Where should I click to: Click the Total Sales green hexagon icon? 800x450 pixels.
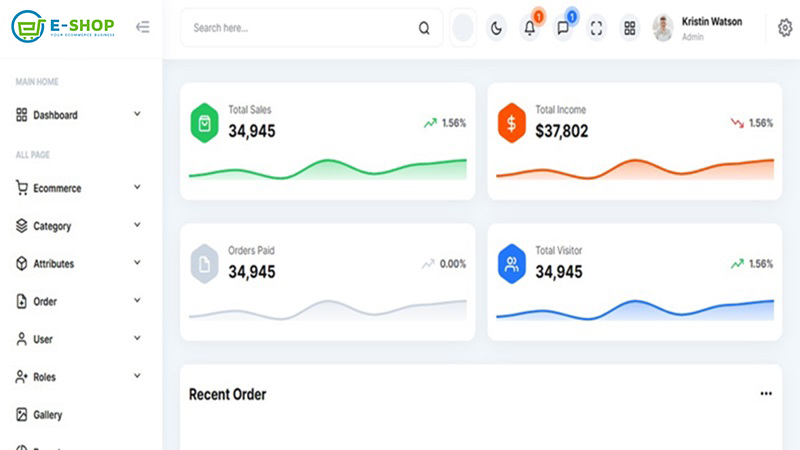[x=204, y=123]
